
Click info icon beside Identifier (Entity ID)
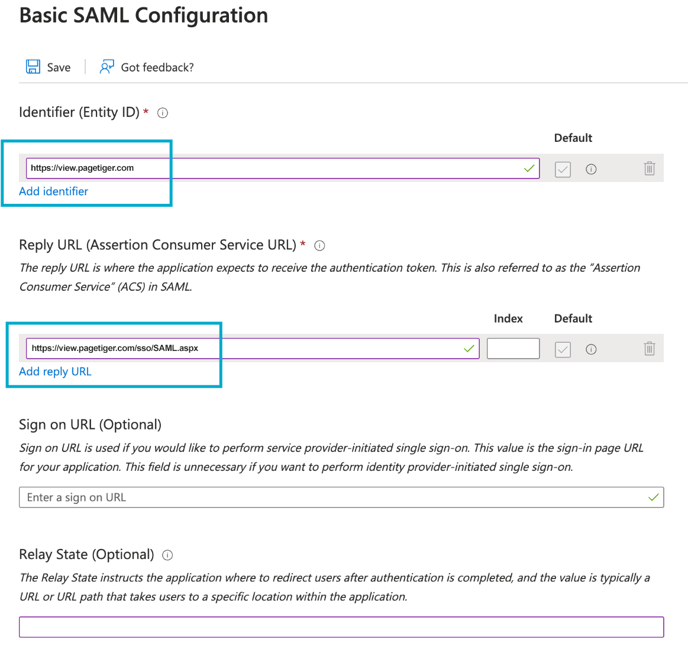163,113
